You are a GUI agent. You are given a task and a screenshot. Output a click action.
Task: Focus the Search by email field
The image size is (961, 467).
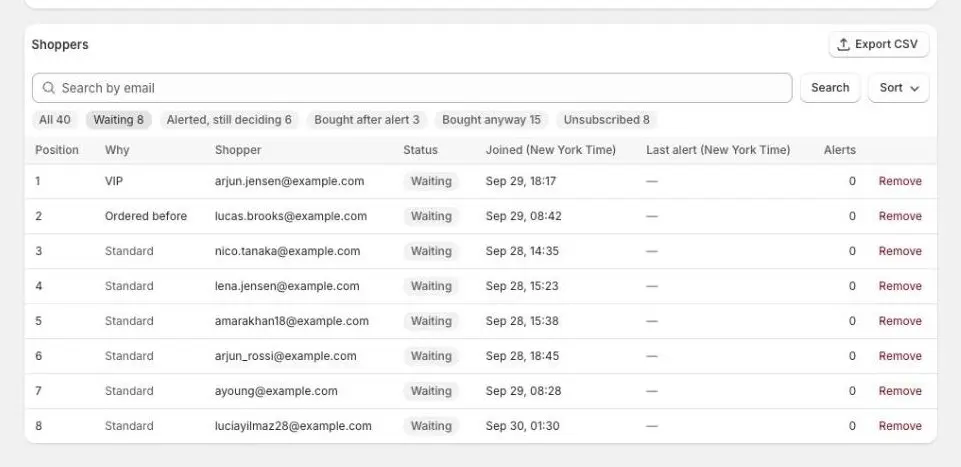point(412,88)
